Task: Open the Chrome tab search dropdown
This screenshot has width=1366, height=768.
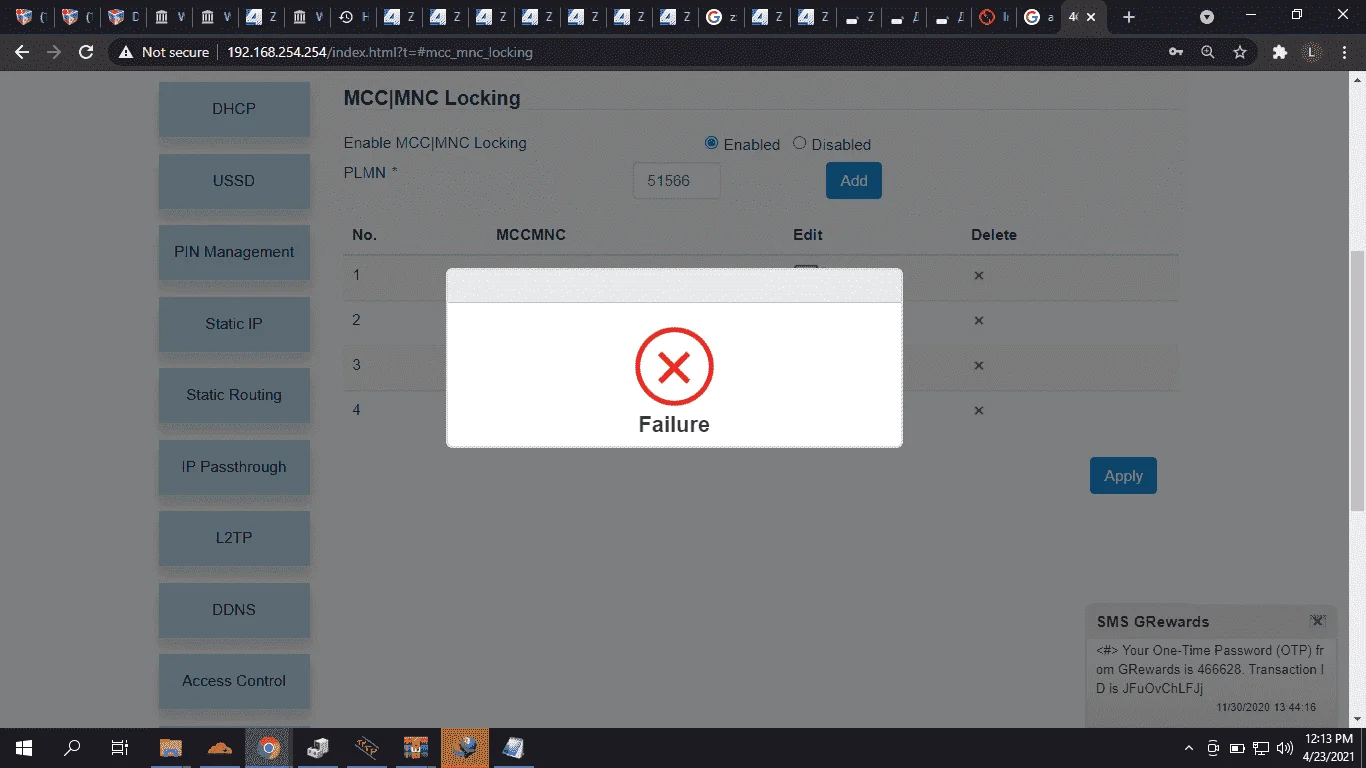Action: pyautogui.click(x=1207, y=17)
